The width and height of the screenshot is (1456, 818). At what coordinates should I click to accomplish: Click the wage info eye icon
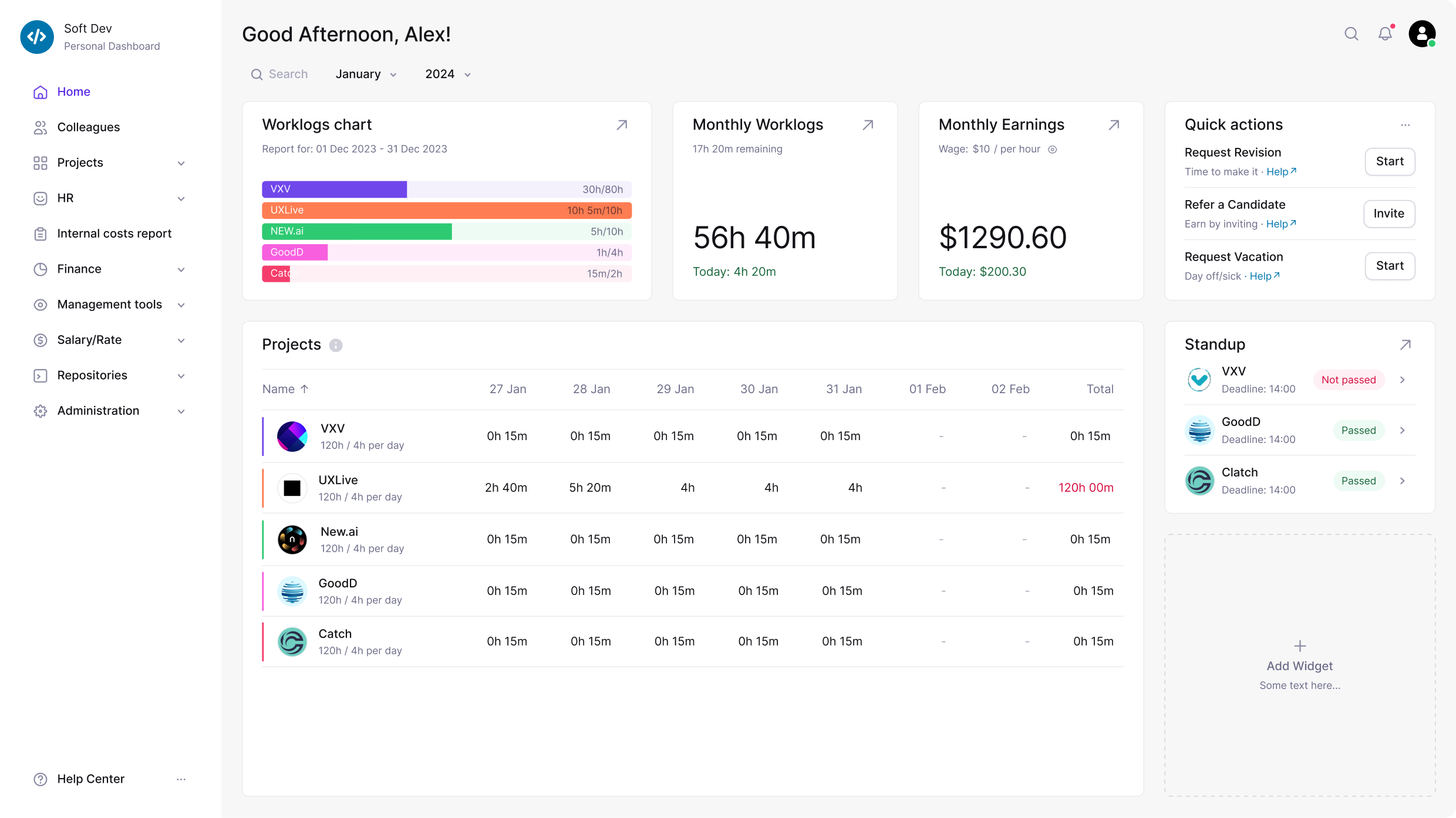(1052, 150)
